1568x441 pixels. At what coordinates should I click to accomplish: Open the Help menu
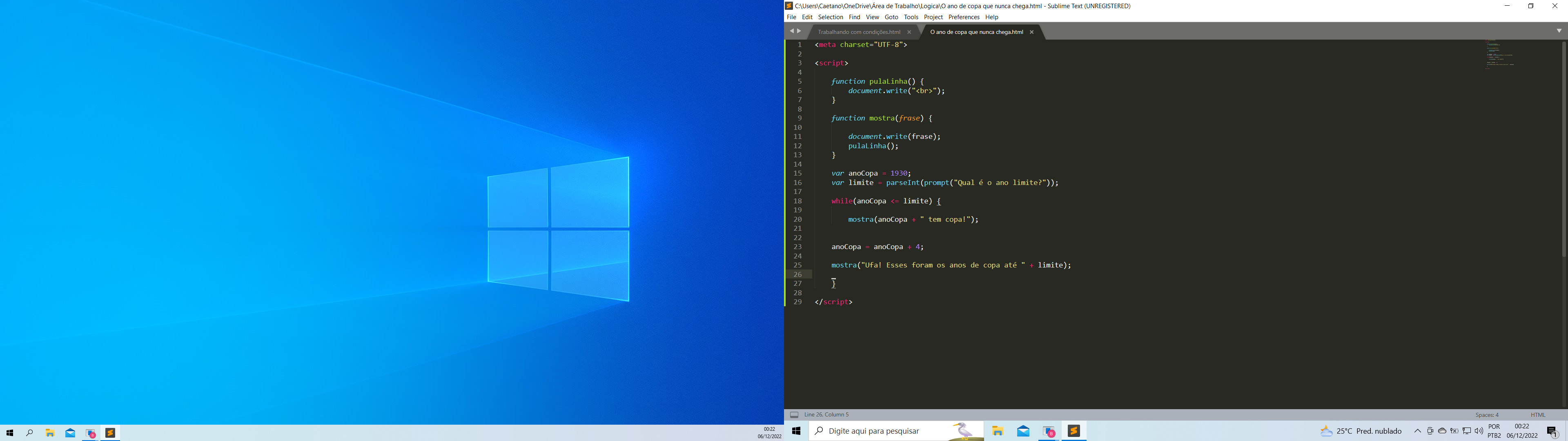pyautogui.click(x=991, y=17)
